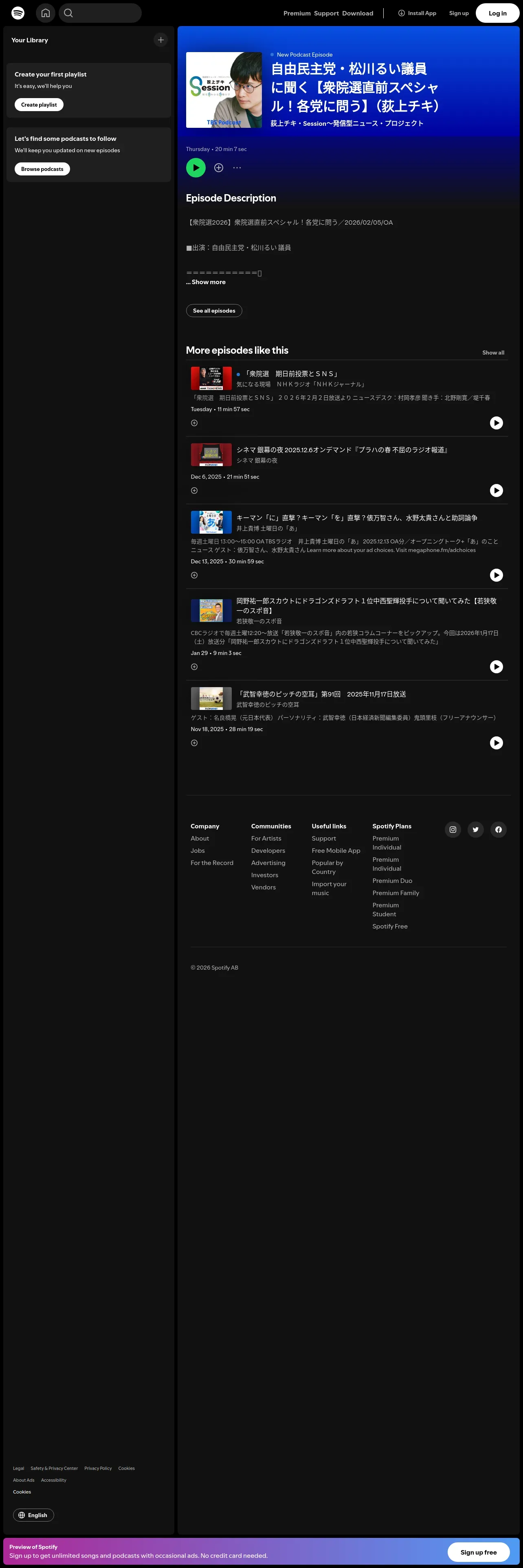
Task: Click Investors footer link
Action: point(264,875)
